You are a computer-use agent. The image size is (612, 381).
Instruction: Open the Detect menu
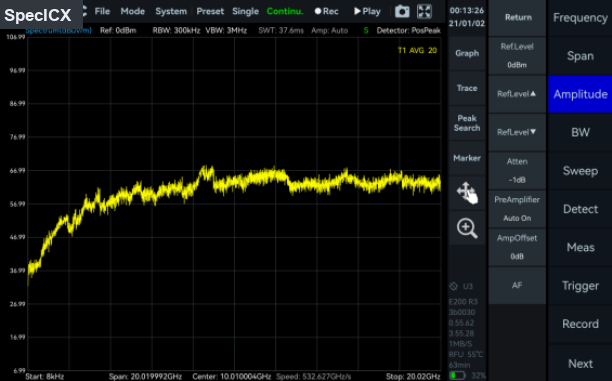[x=580, y=209]
